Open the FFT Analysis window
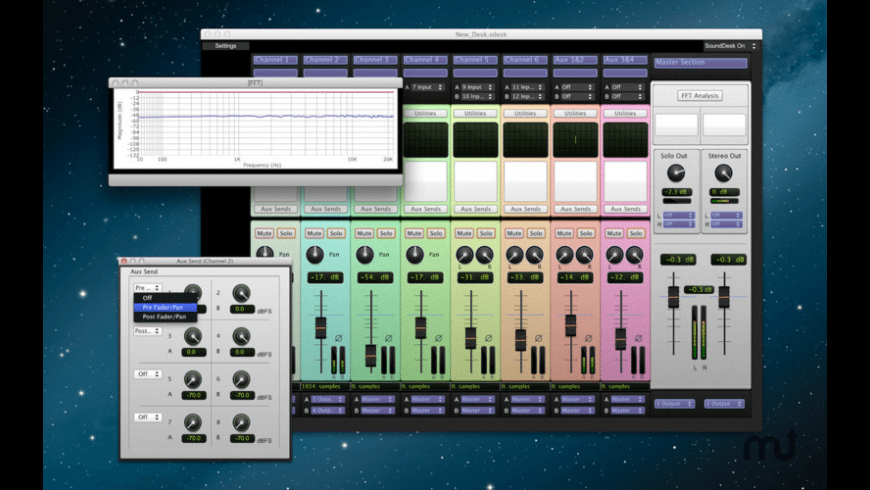This screenshot has height=490, width=870. click(700, 96)
